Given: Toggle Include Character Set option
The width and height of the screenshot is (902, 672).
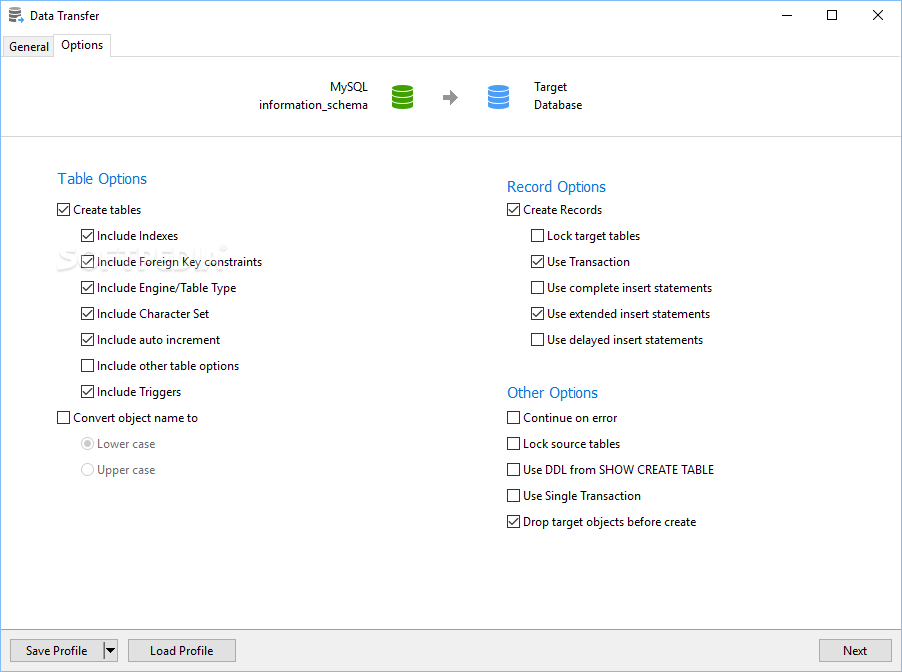Looking at the screenshot, I should 87,314.
